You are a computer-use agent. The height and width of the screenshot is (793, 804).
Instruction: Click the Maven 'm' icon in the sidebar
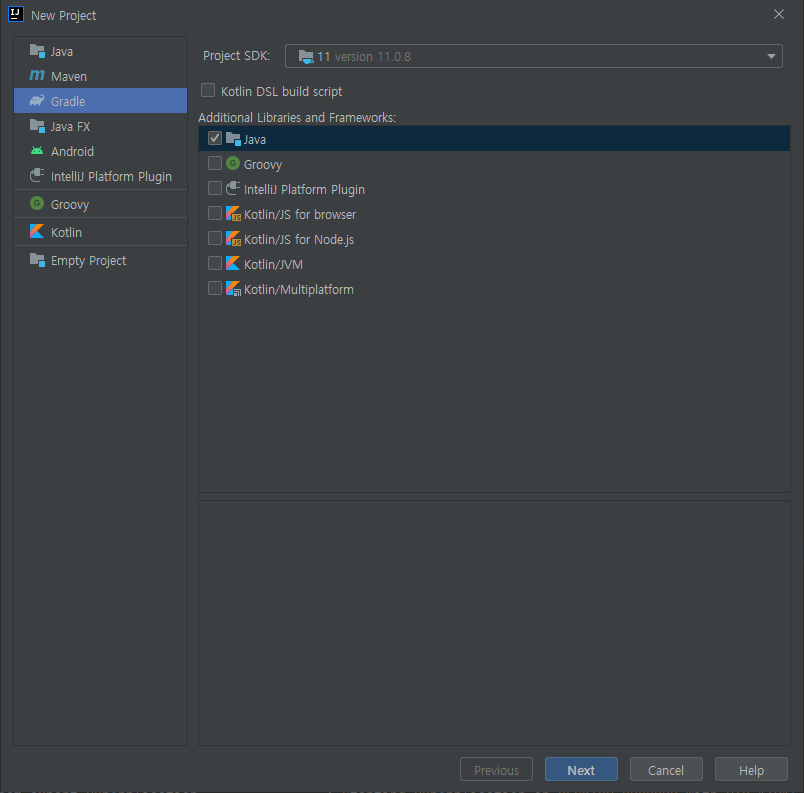coord(37,75)
